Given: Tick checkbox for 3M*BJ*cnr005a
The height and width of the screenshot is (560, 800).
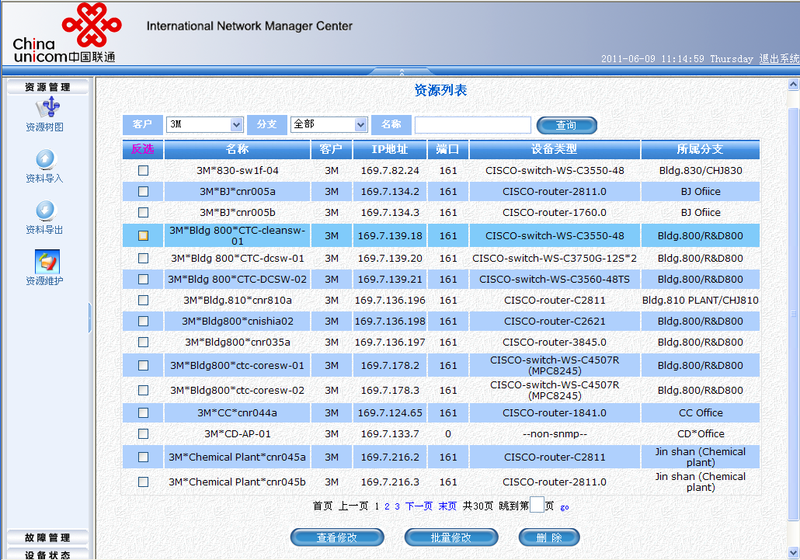Looking at the screenshot, I should (x=143, y=191).
